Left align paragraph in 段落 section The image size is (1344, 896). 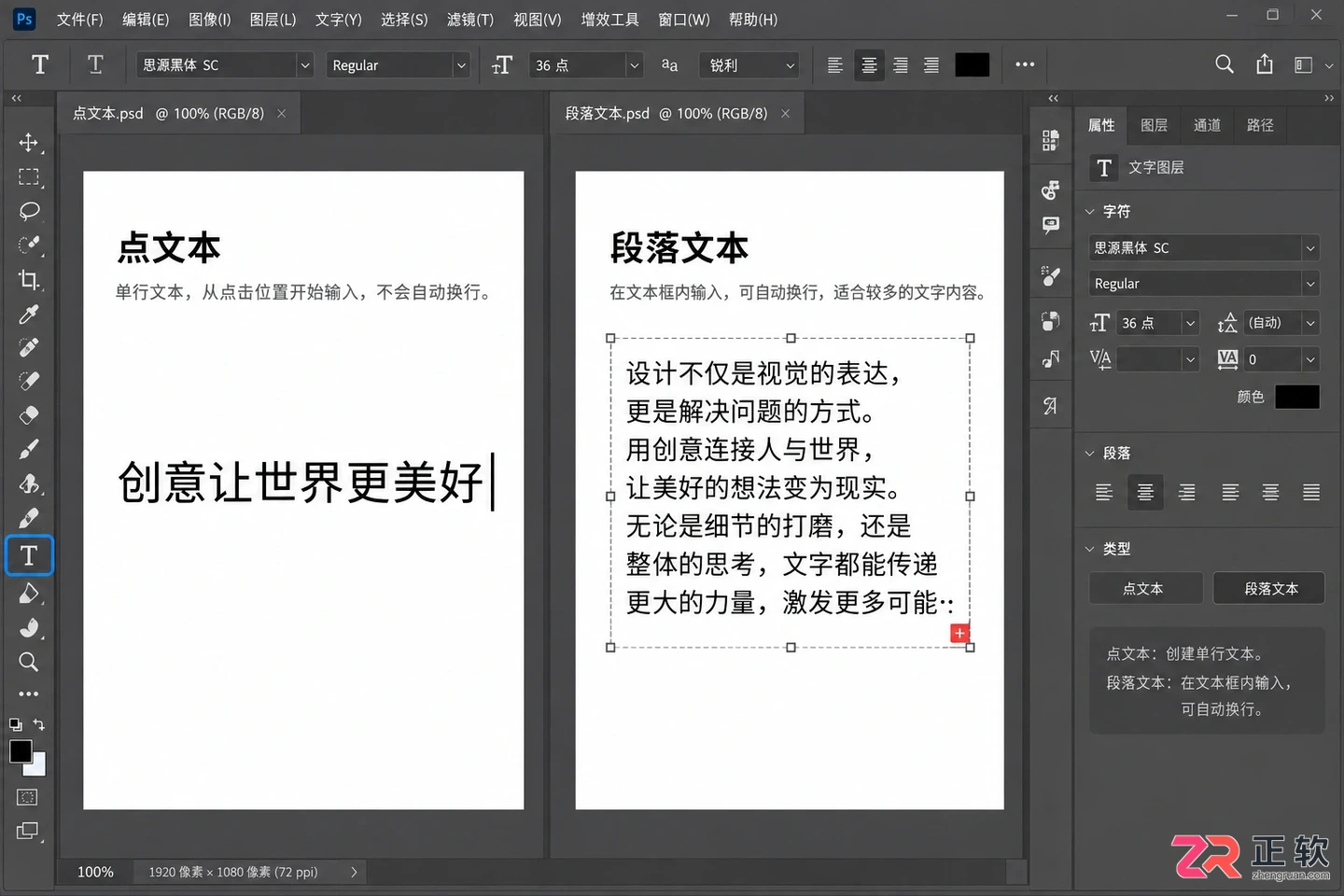(1104, 492)
